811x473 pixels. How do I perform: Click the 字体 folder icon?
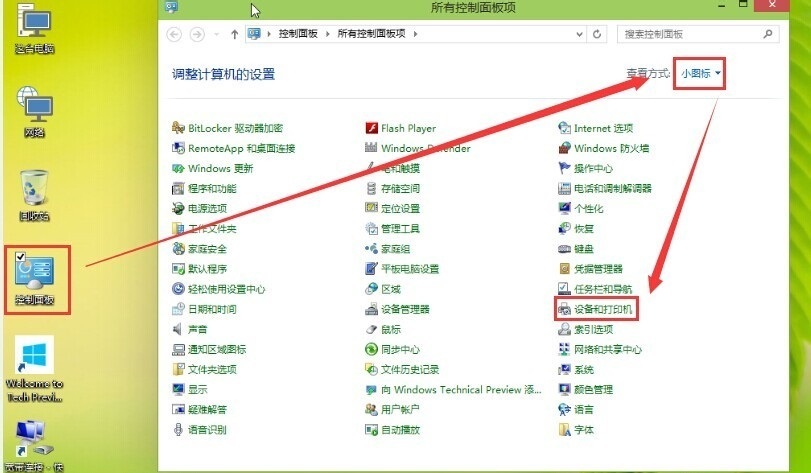pos(564,429)
